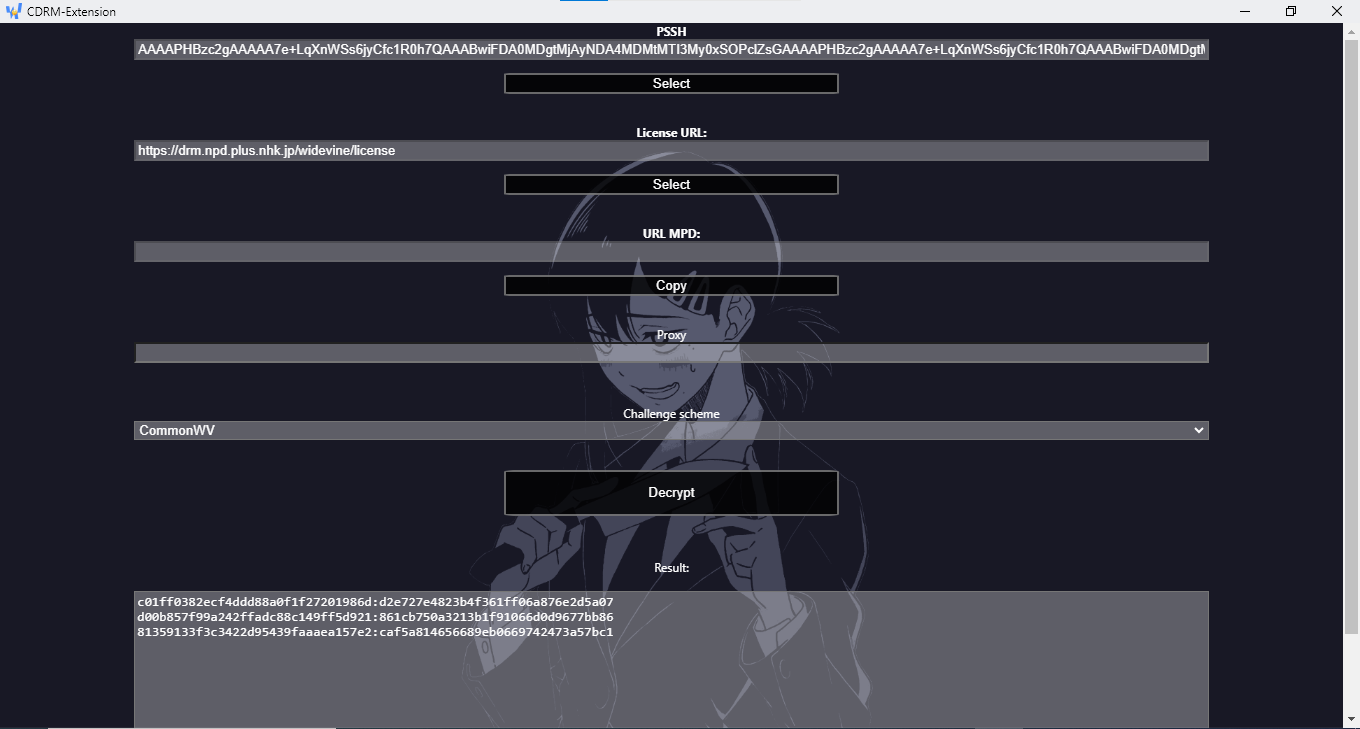Click the Select button under License URL
1360x729 pixels.
coord(671,185)
